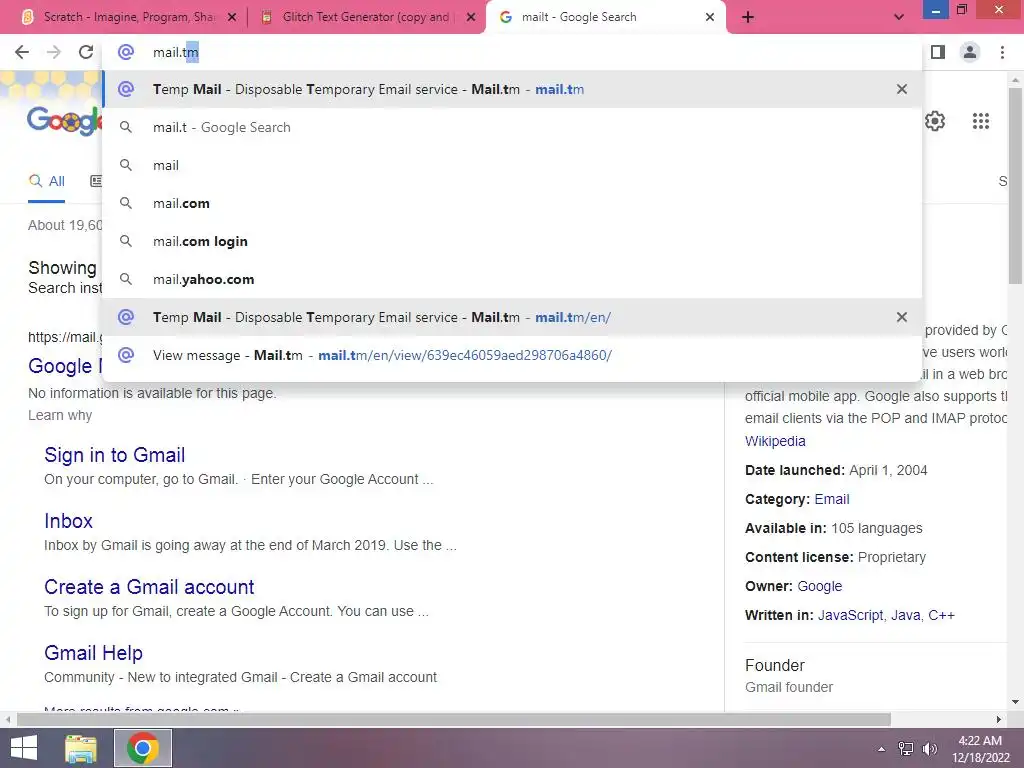Click the Google logo

click(64, 120)
